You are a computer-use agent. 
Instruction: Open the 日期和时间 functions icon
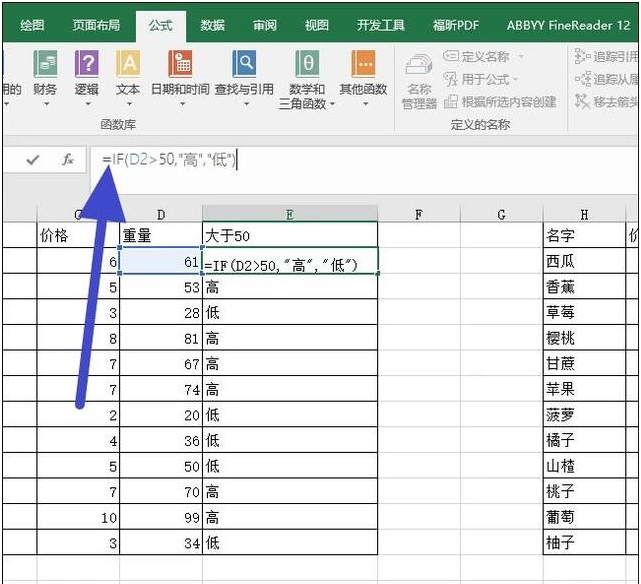click(x=180, y=67)
